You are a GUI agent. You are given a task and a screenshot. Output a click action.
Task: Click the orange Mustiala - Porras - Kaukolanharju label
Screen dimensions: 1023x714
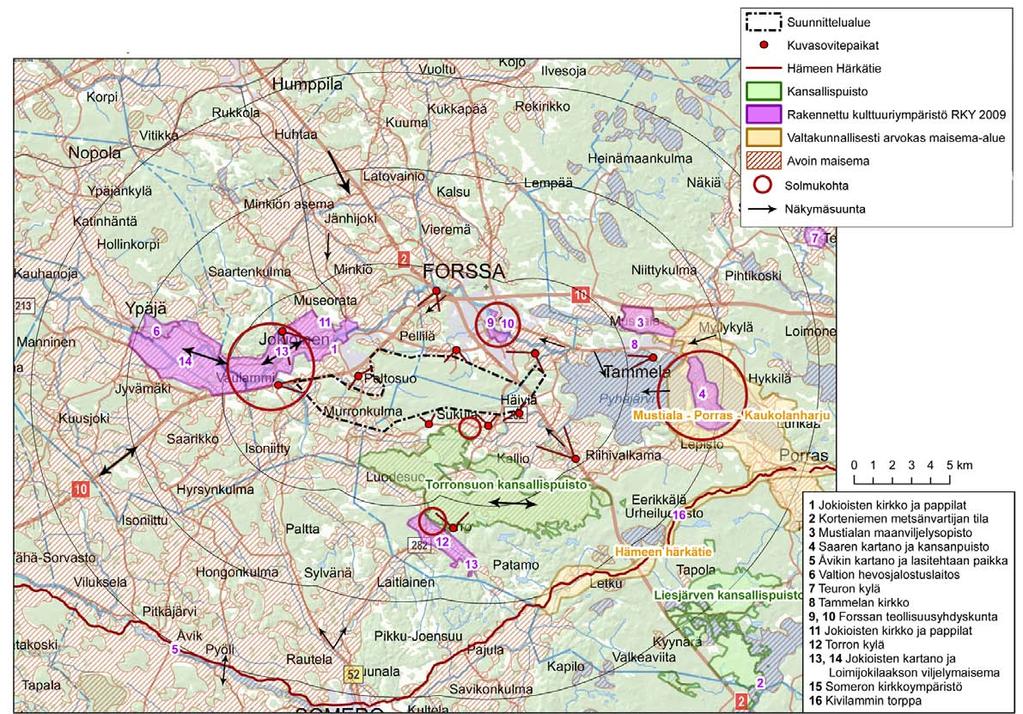tap(730, 415)
